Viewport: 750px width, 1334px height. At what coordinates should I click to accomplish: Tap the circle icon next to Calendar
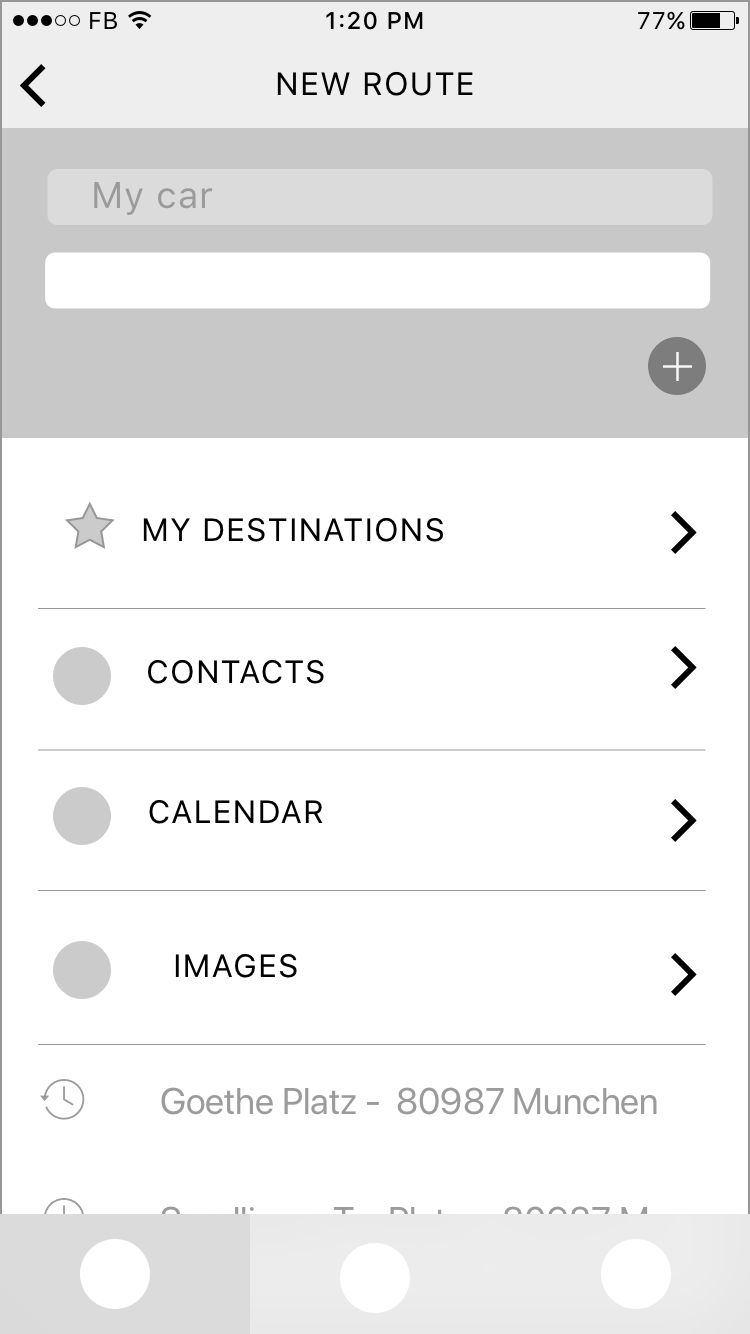tap(81, 816)
